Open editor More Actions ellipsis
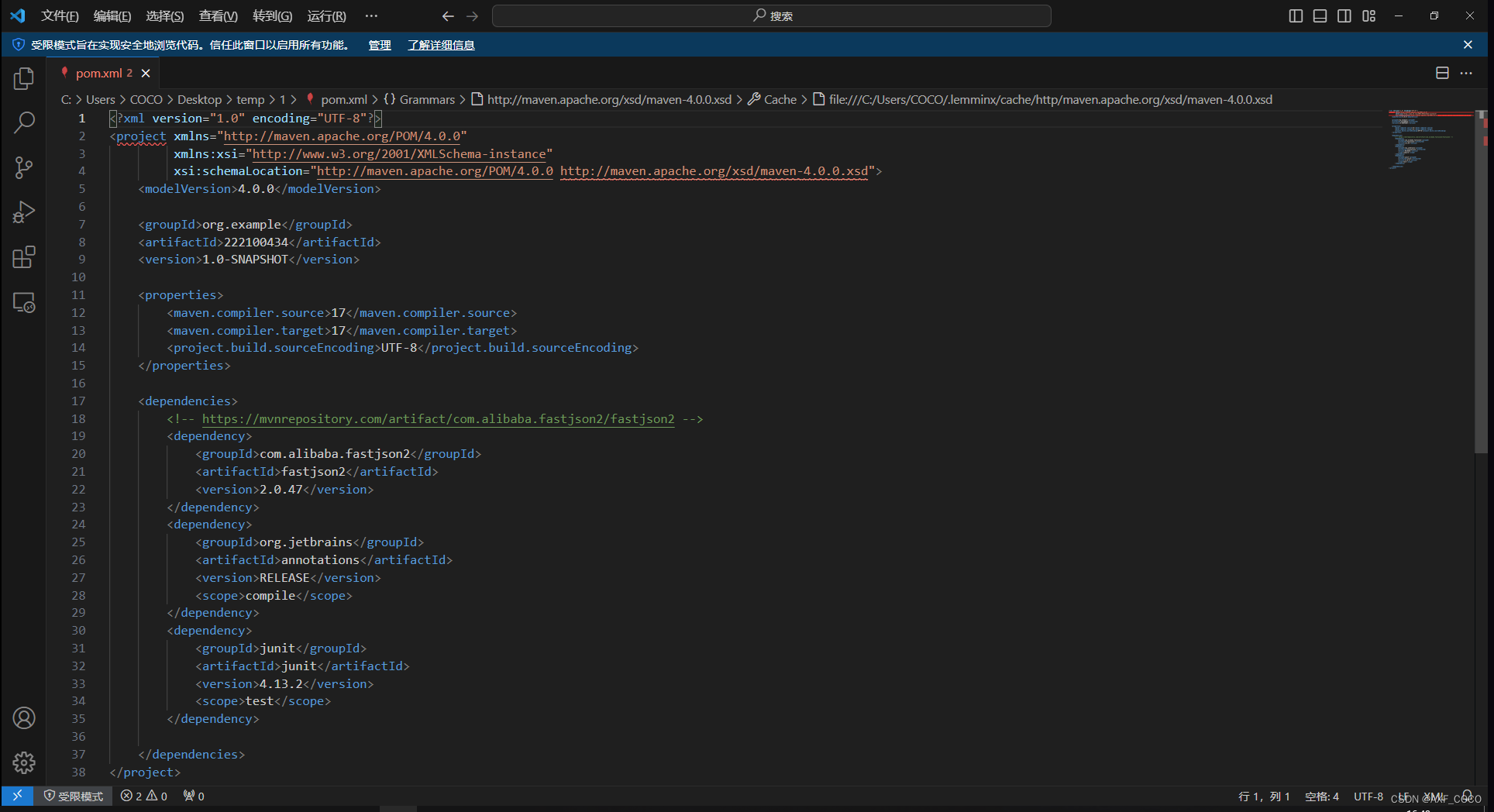Viewport: 1494px width, 812px height. click(1466, 73)
